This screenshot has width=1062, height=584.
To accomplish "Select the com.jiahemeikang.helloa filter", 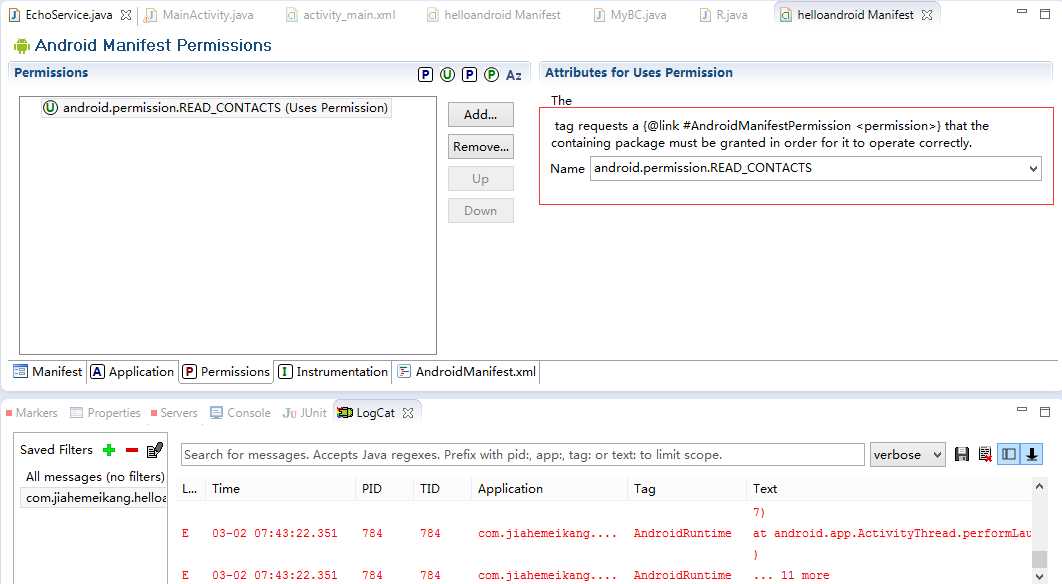I will [x=95, y=497].
